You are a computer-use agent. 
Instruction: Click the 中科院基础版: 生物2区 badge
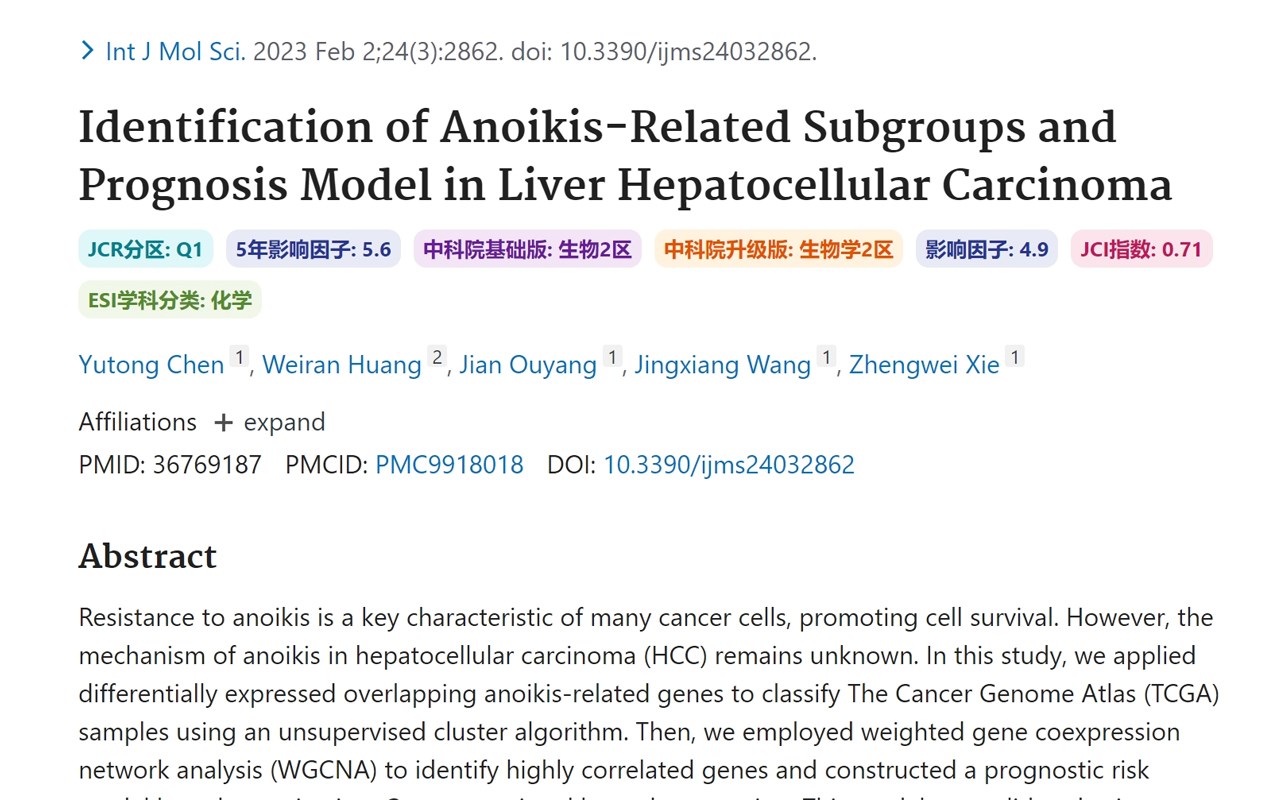pos(527,249)
